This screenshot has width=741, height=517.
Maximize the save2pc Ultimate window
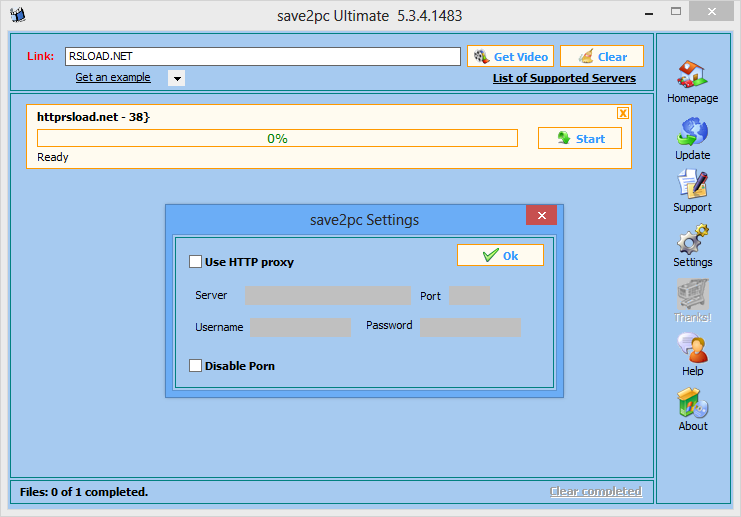pyautogui.click(x=676, y=11)
